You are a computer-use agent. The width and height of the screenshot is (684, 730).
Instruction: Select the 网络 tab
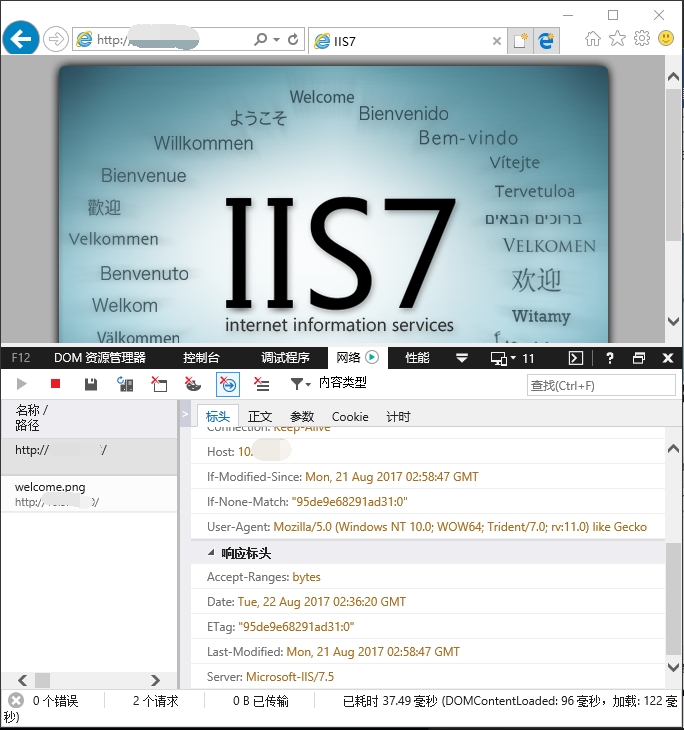click(x=357, y=358)
